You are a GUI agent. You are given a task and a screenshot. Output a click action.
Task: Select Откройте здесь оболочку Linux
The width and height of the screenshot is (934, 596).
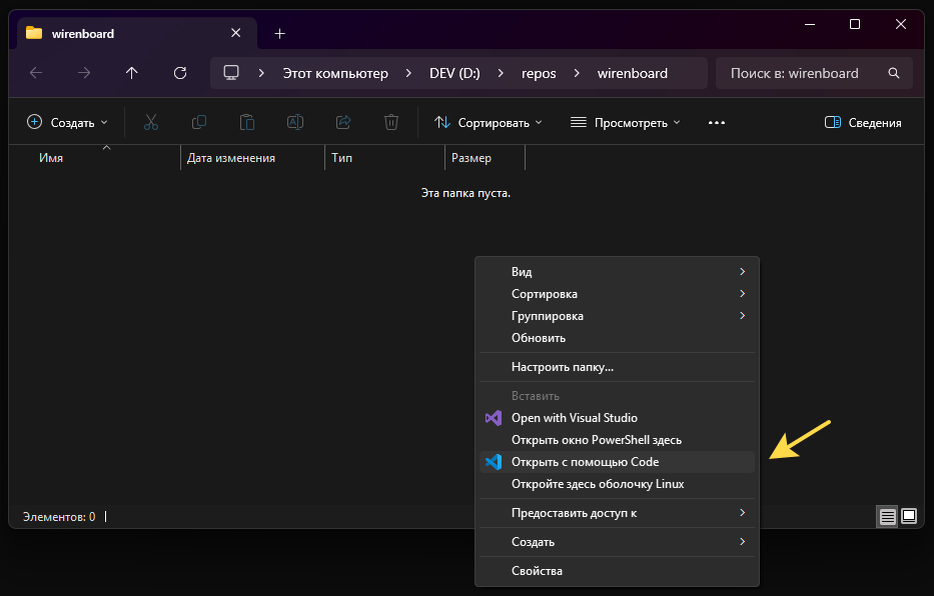click(617, 484)
